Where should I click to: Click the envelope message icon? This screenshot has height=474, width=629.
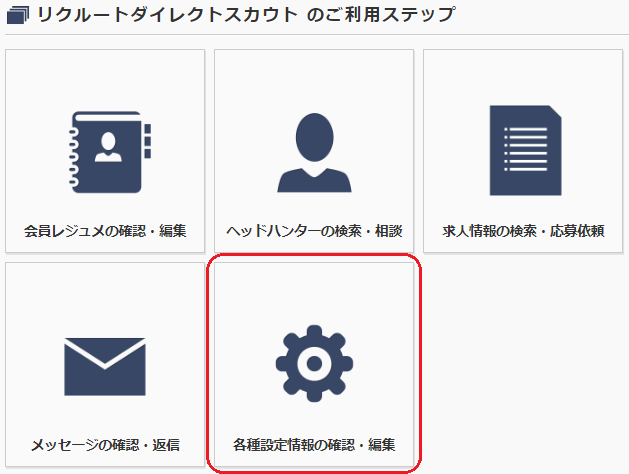tap(105, 367)
